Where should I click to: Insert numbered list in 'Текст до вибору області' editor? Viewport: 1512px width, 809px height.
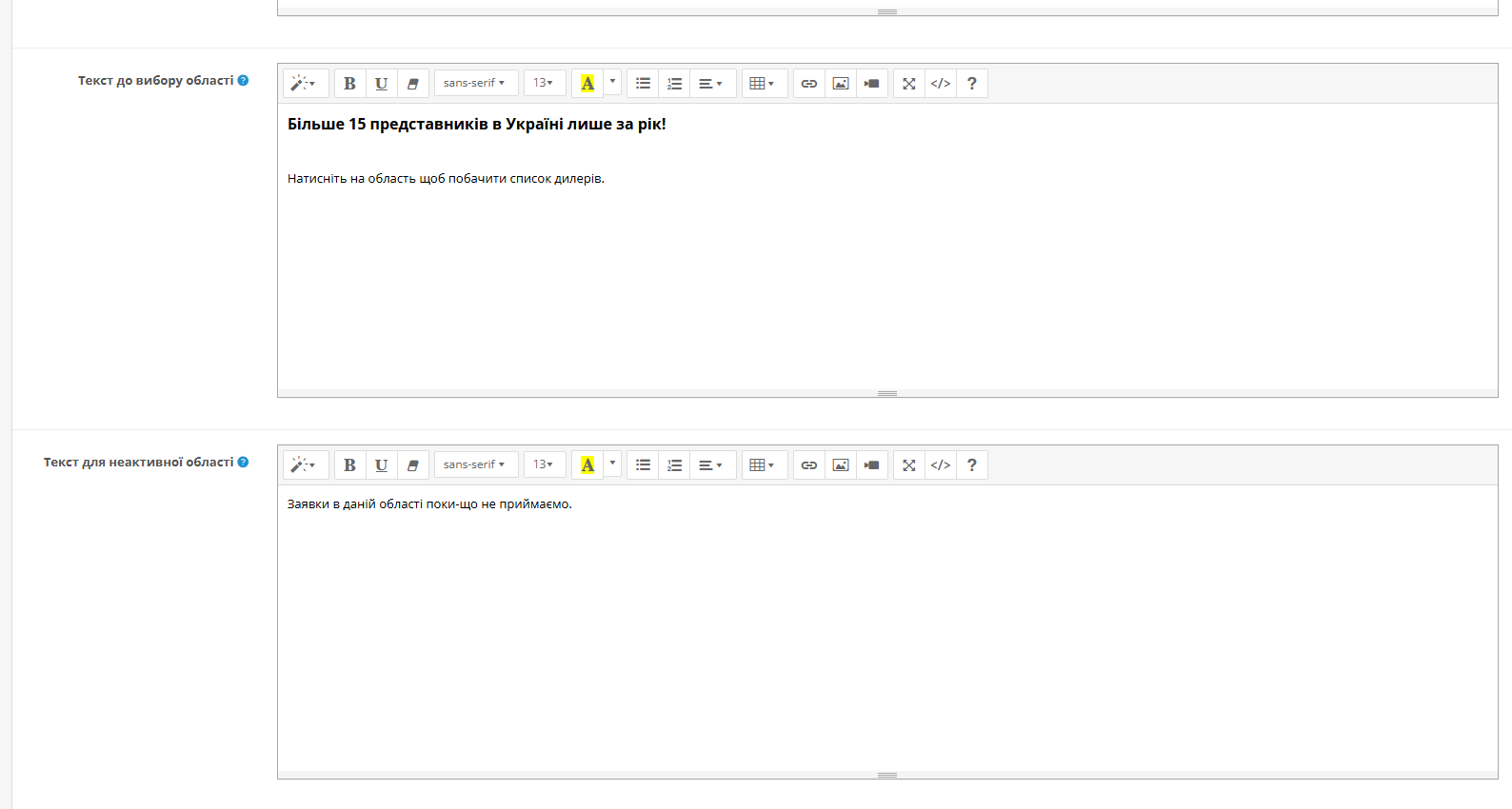[x=674, y=84]
